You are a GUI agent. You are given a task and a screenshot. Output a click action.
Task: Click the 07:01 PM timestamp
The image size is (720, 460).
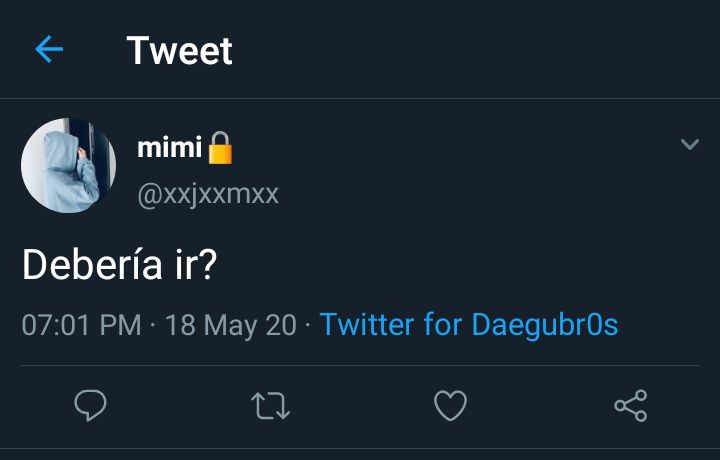(x=81, y=325)
